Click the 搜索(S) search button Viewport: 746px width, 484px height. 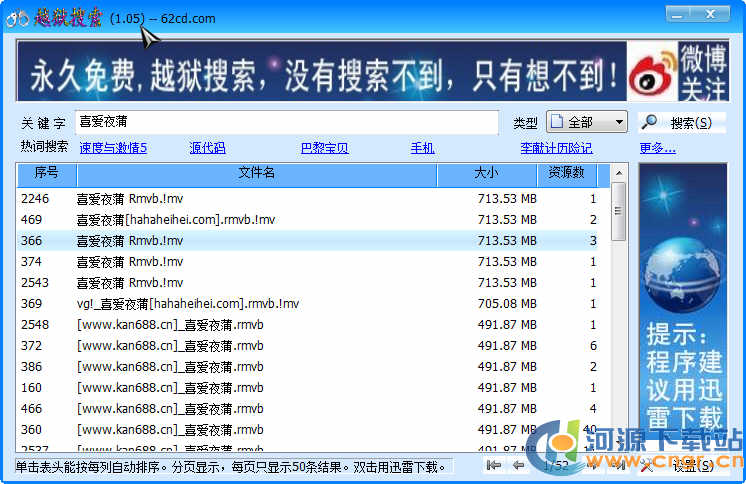pyautogui.click(x=682, y=123)
